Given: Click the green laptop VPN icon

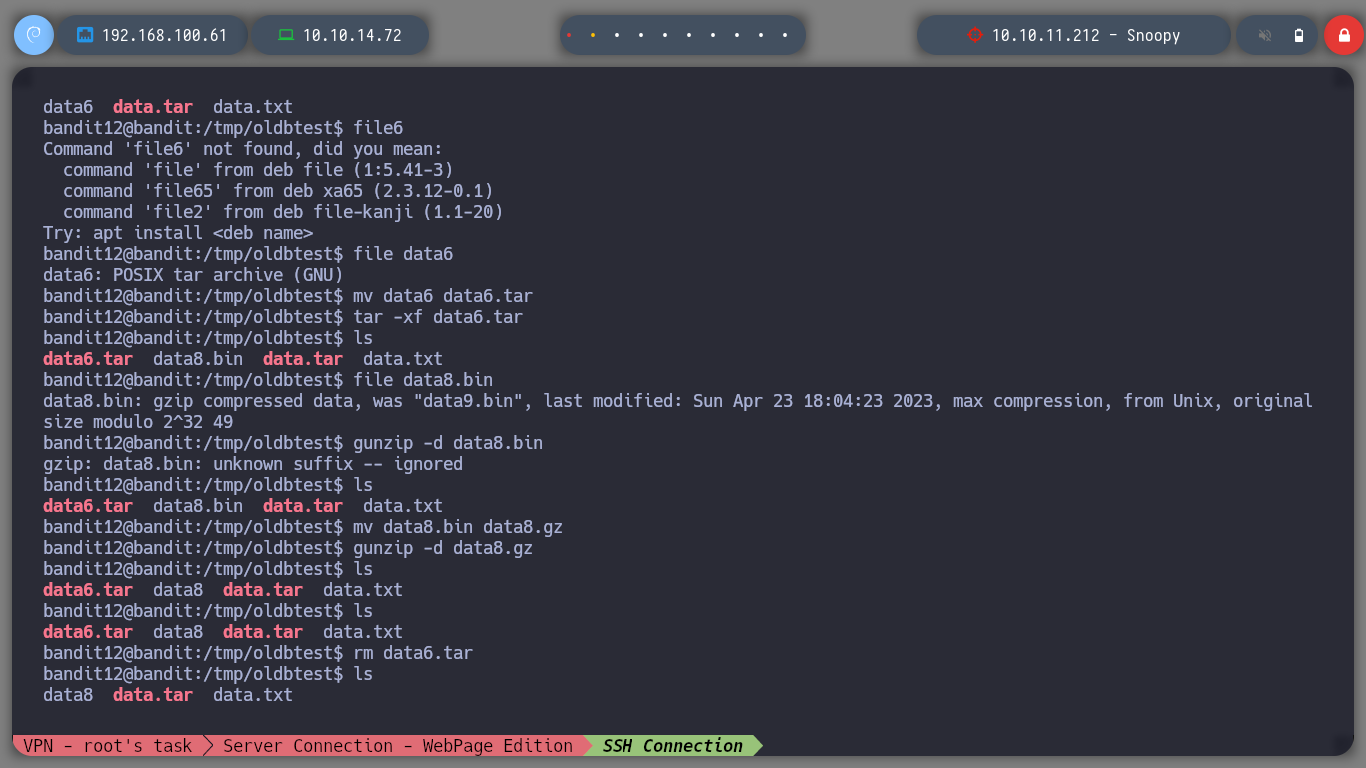Looking at the screenshot, I should 286,35.
